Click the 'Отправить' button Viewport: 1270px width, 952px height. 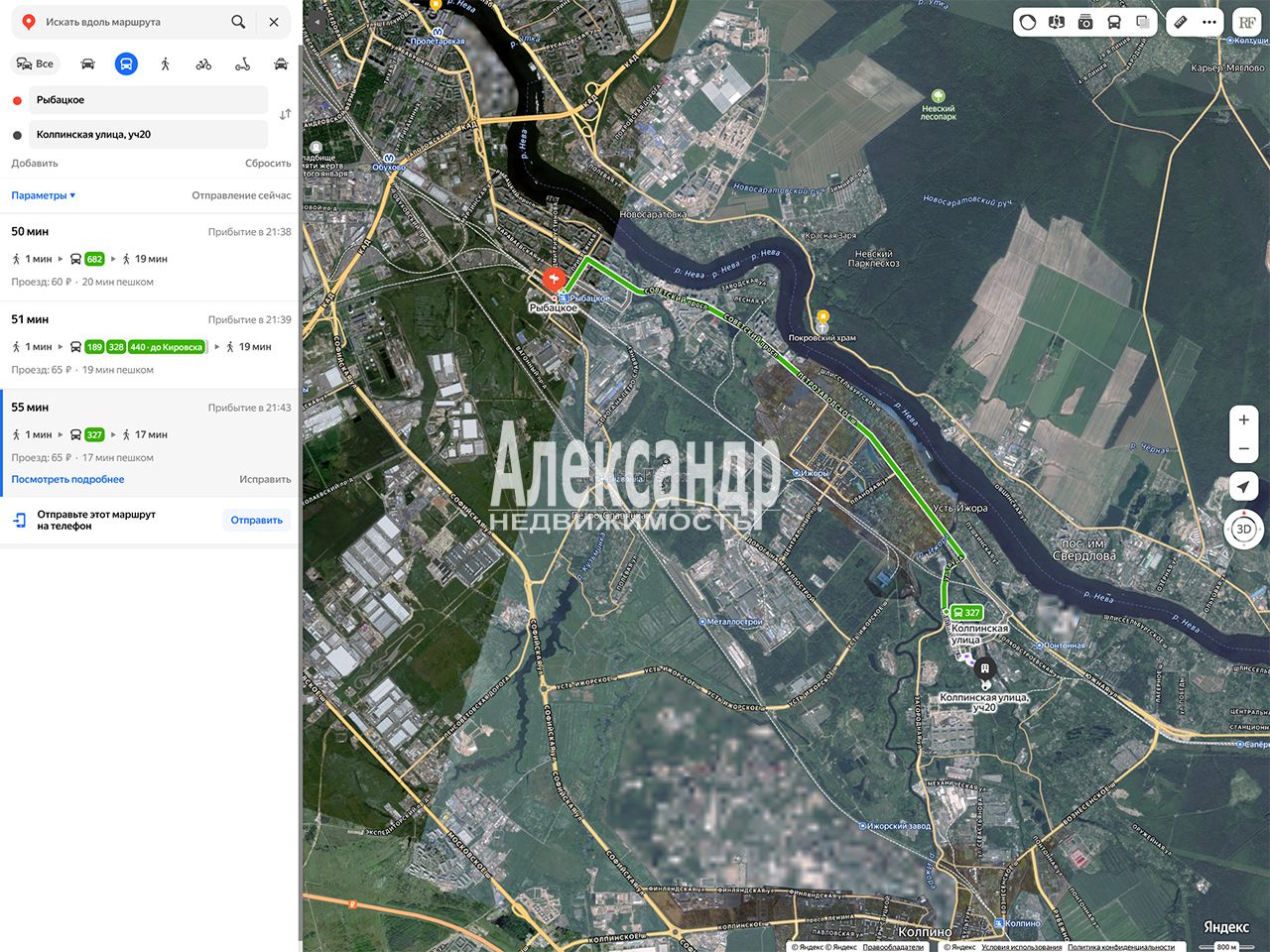pos(257,520)
